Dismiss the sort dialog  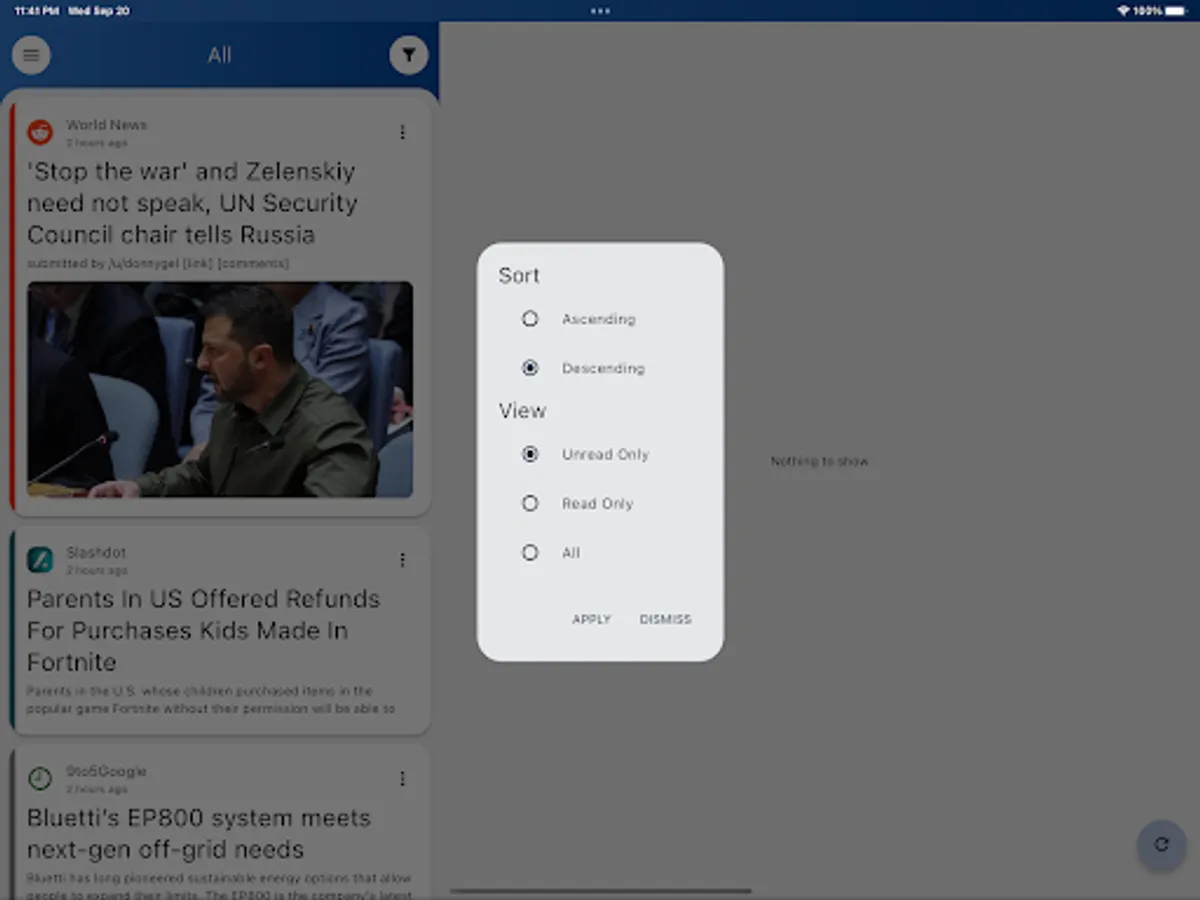[x=665, y=619]
